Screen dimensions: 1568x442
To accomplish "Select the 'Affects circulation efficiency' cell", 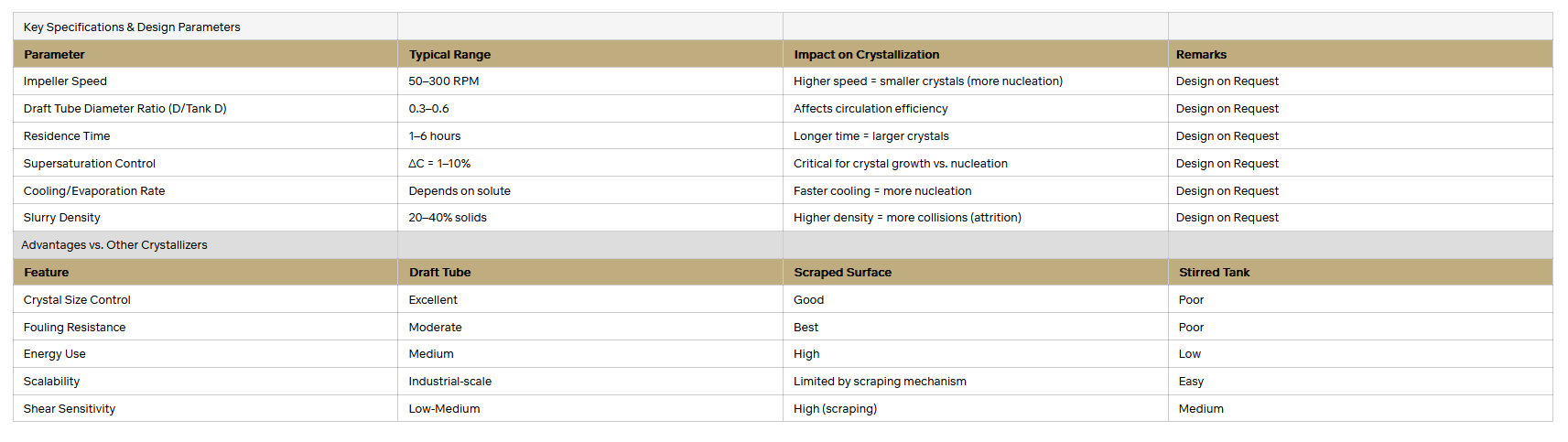I will pyautogui.click(x=871, y=109).
